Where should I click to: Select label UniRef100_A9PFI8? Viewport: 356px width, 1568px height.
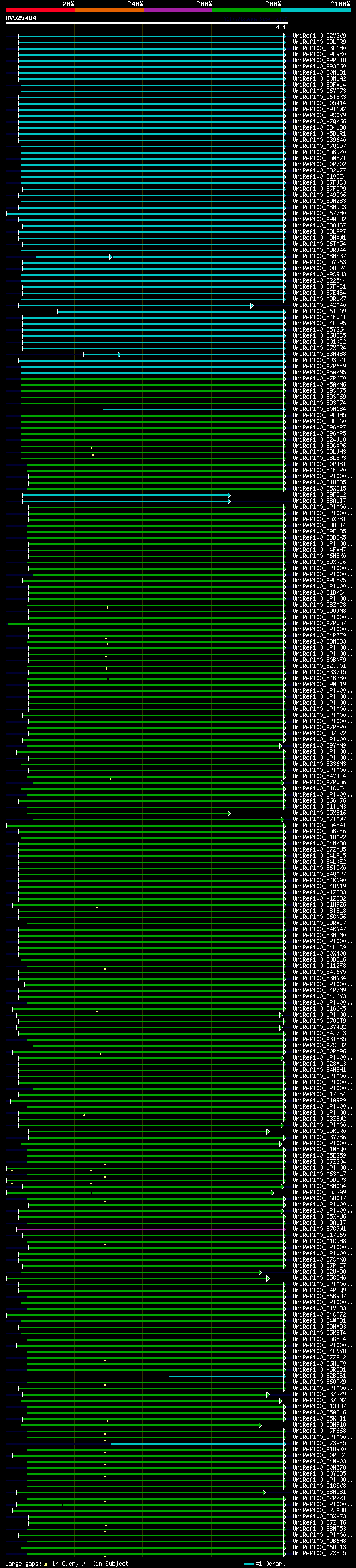coord(319,60)
